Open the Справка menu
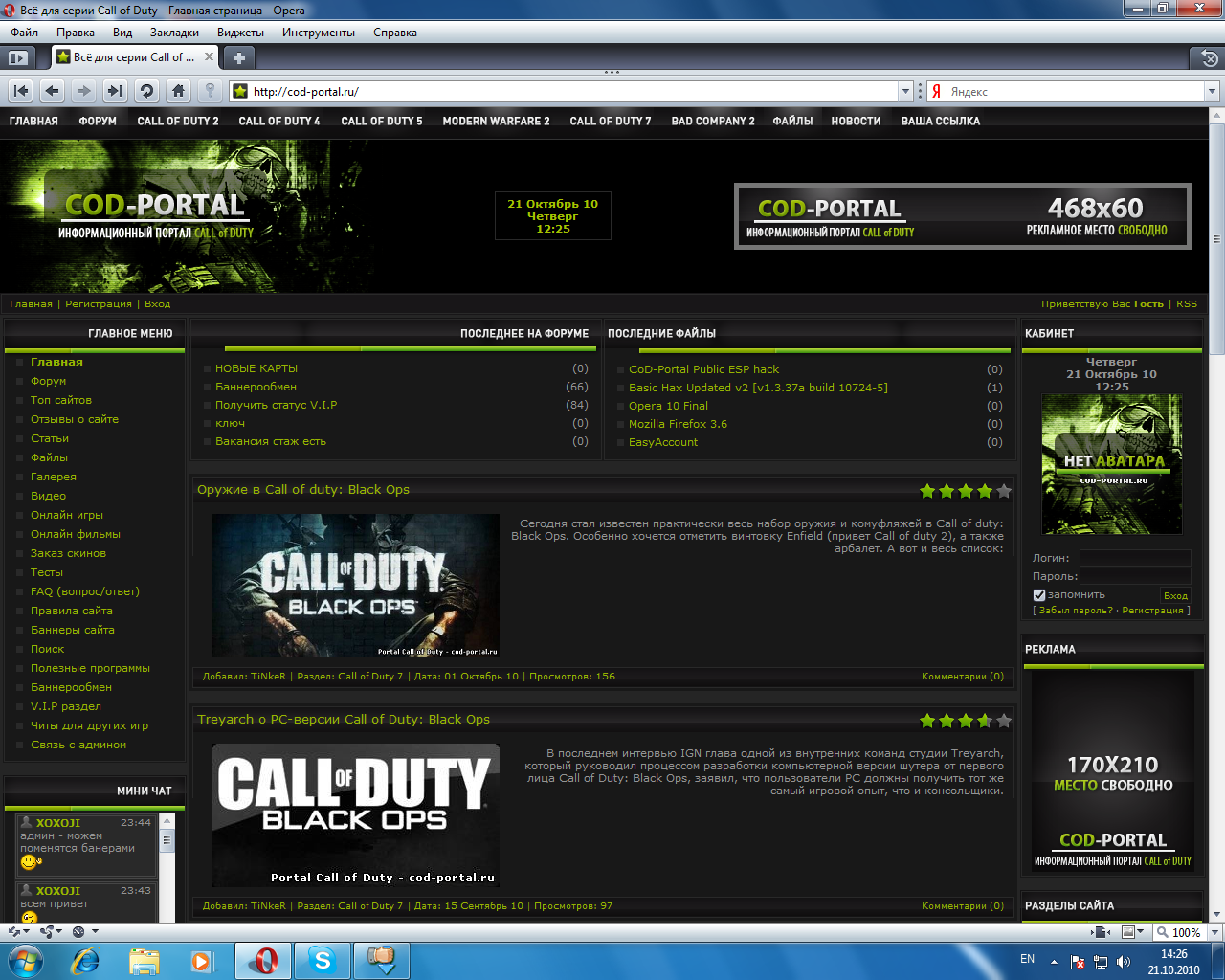Viewport: 1225px width, 980px height. coord(395,32)
